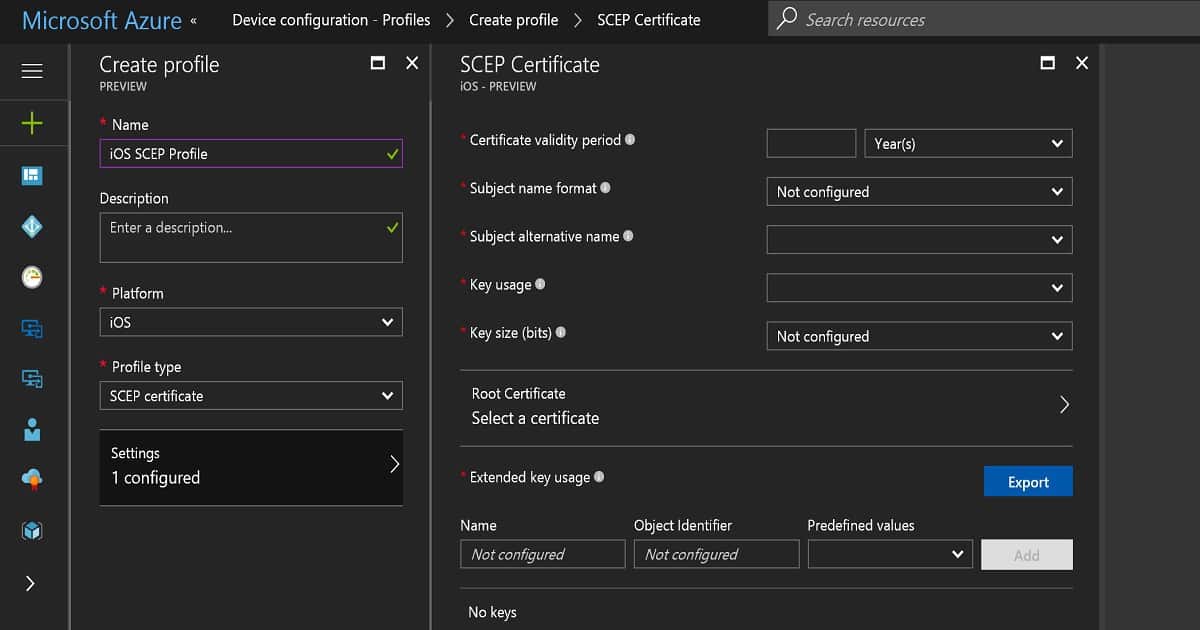Open the cube resource icon in sidebar
Viewport: 1200px width, 630px height.
[x=32, y=531]
